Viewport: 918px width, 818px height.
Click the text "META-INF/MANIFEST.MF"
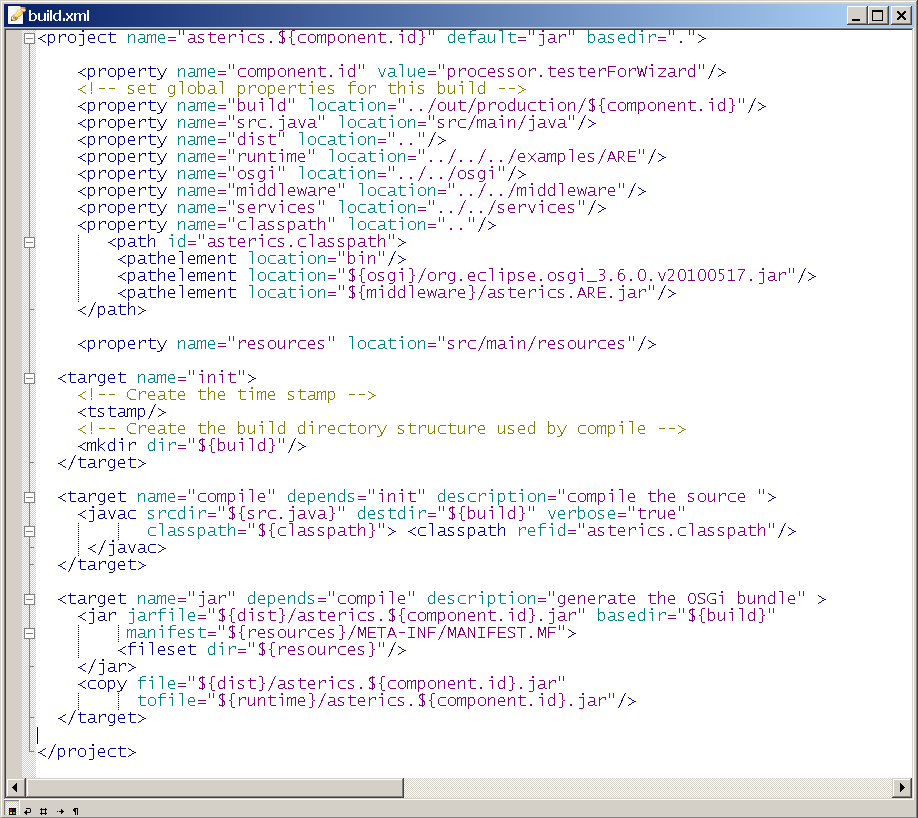point(457,632)
